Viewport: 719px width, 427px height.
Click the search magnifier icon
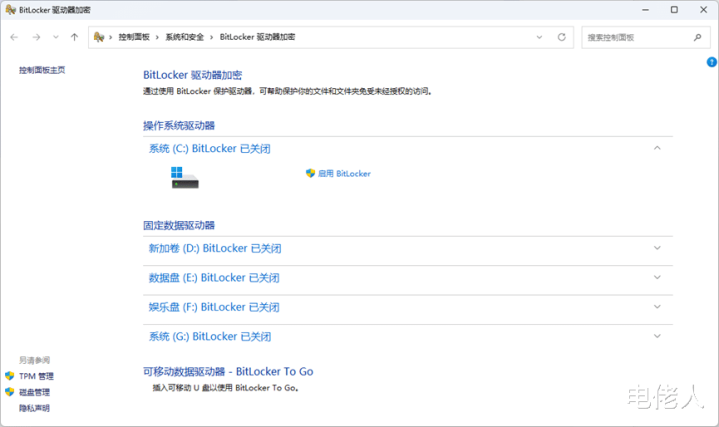coord(697,38)
